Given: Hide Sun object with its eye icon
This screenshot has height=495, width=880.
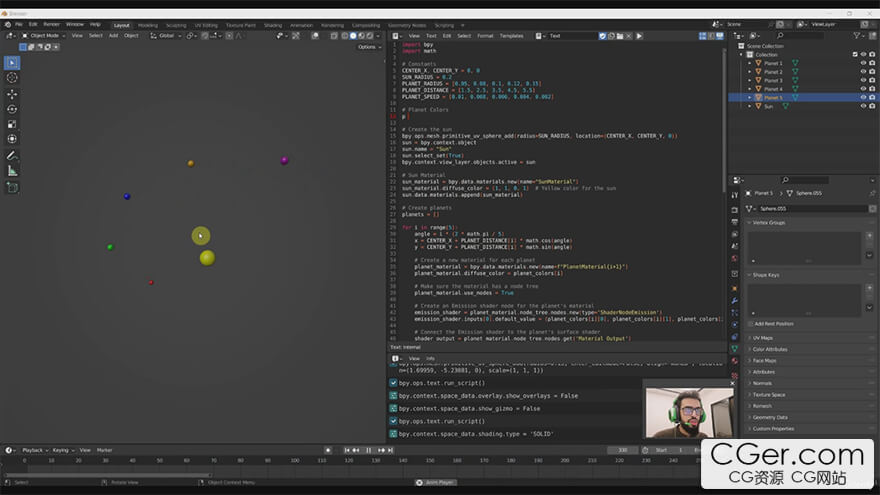Looking at the screenshot, I should tap(863, 106).
